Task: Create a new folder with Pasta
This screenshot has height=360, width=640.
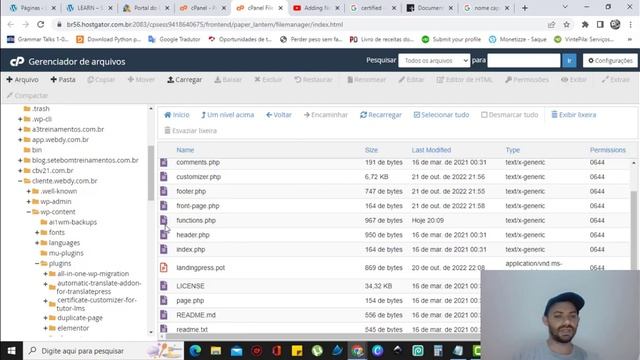Action: click(x=63, y=80)
